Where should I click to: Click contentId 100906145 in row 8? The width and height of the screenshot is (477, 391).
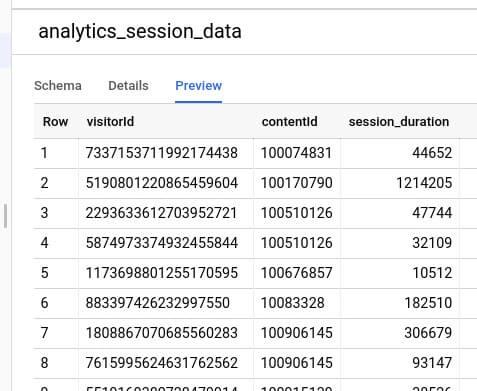coord(296,363)
